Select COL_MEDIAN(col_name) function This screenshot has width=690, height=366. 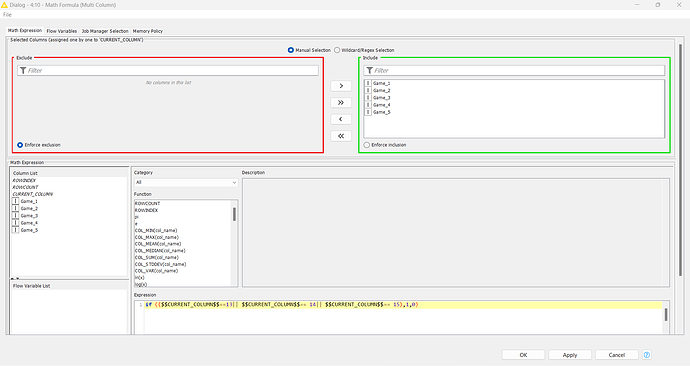coord(160,251)
